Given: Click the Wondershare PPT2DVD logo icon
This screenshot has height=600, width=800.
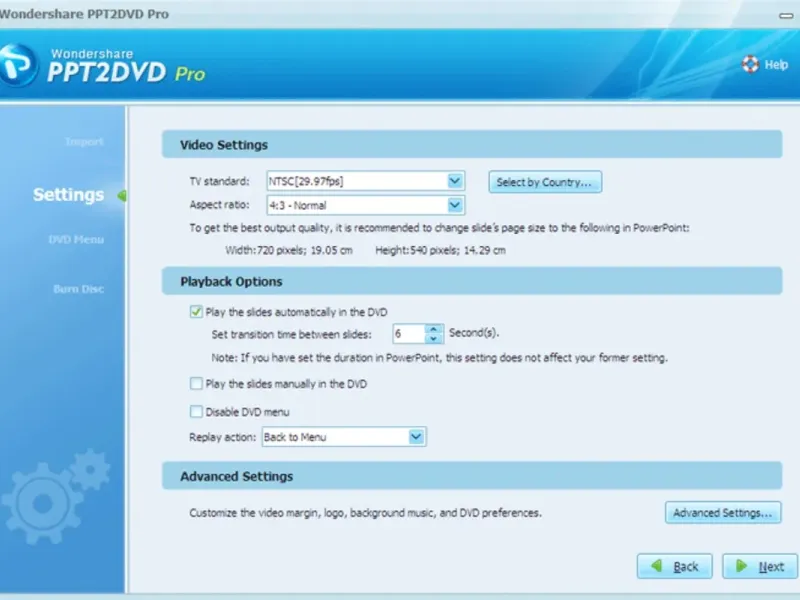Looking at the screenshot, I should pyautogui.click(x=18, y=65).
